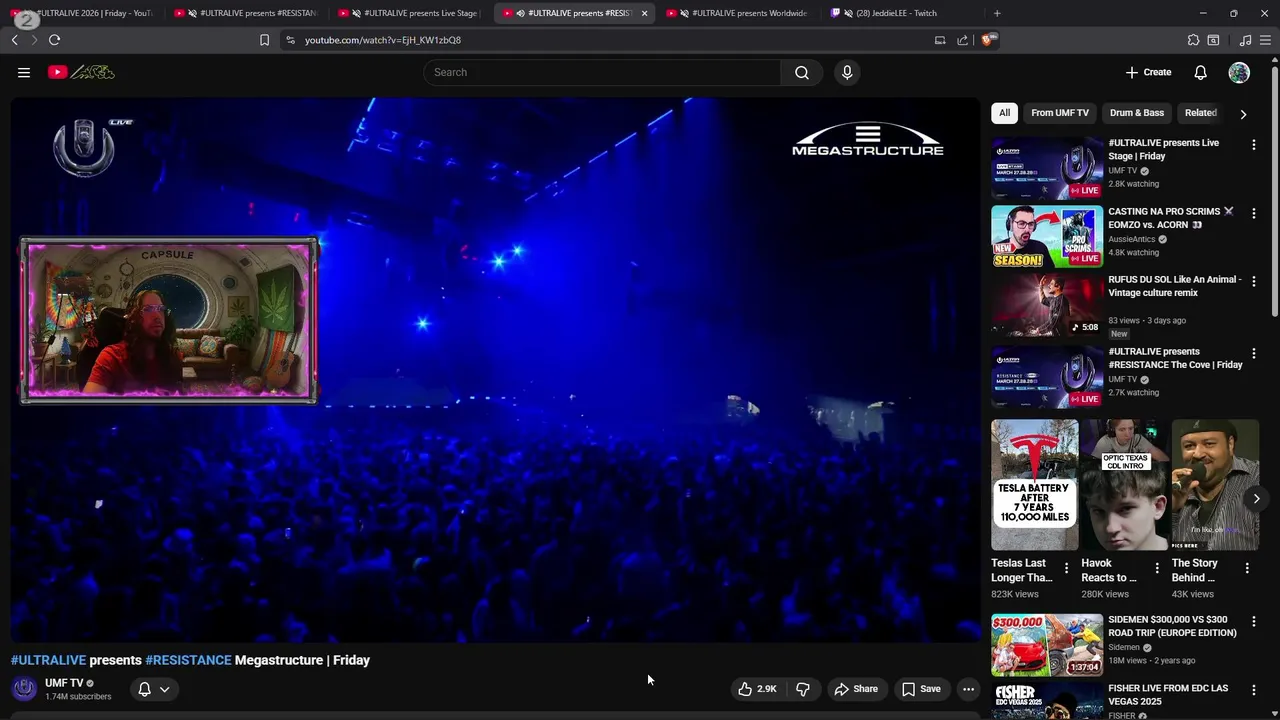Image resolution: width=1280 pixels, height=720 pixels.
Task: Open the #ULTRALIVE hashtag link in title
Action: pyautogui.click(x=48, y=660)
